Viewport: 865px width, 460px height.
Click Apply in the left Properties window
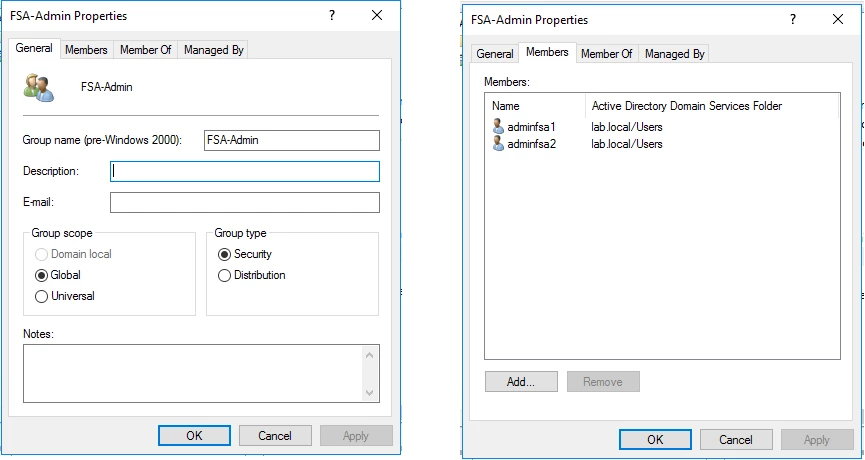click(356, 436)
